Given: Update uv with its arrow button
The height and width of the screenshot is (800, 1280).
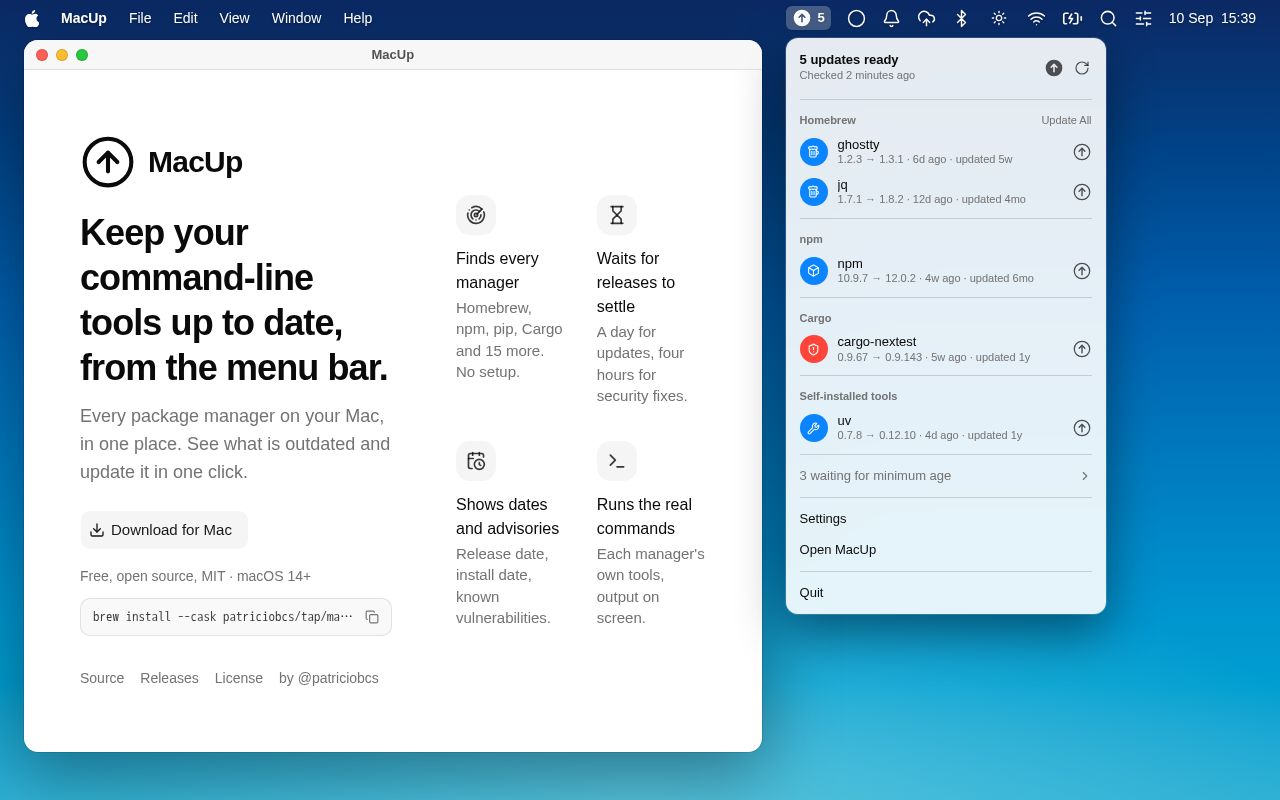Looking at the screenshot, I should 1082,428.
